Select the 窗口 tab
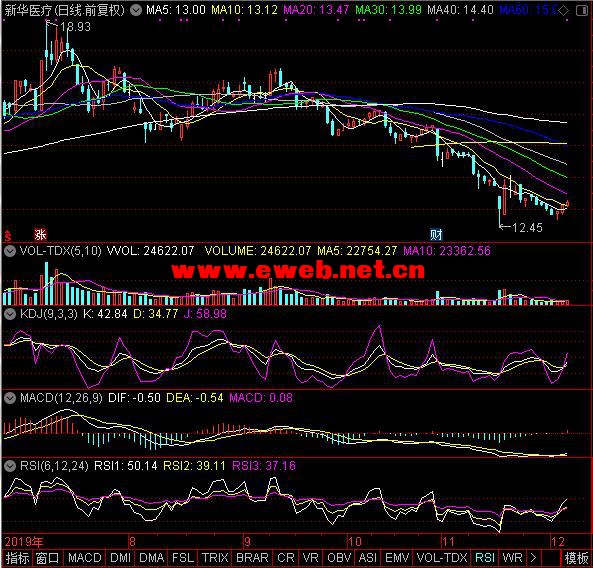Image resolution: width=593 pixels, height=568 pixels. 47,558
